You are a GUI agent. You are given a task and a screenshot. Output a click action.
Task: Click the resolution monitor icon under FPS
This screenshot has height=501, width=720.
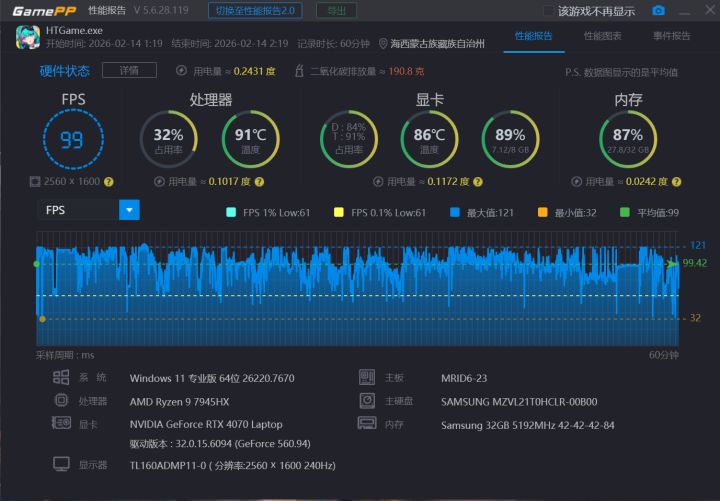point(35,182)
